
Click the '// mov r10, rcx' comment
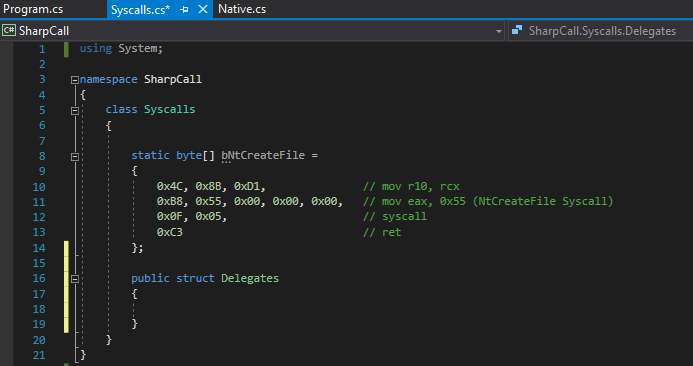(x=411, y=186)
